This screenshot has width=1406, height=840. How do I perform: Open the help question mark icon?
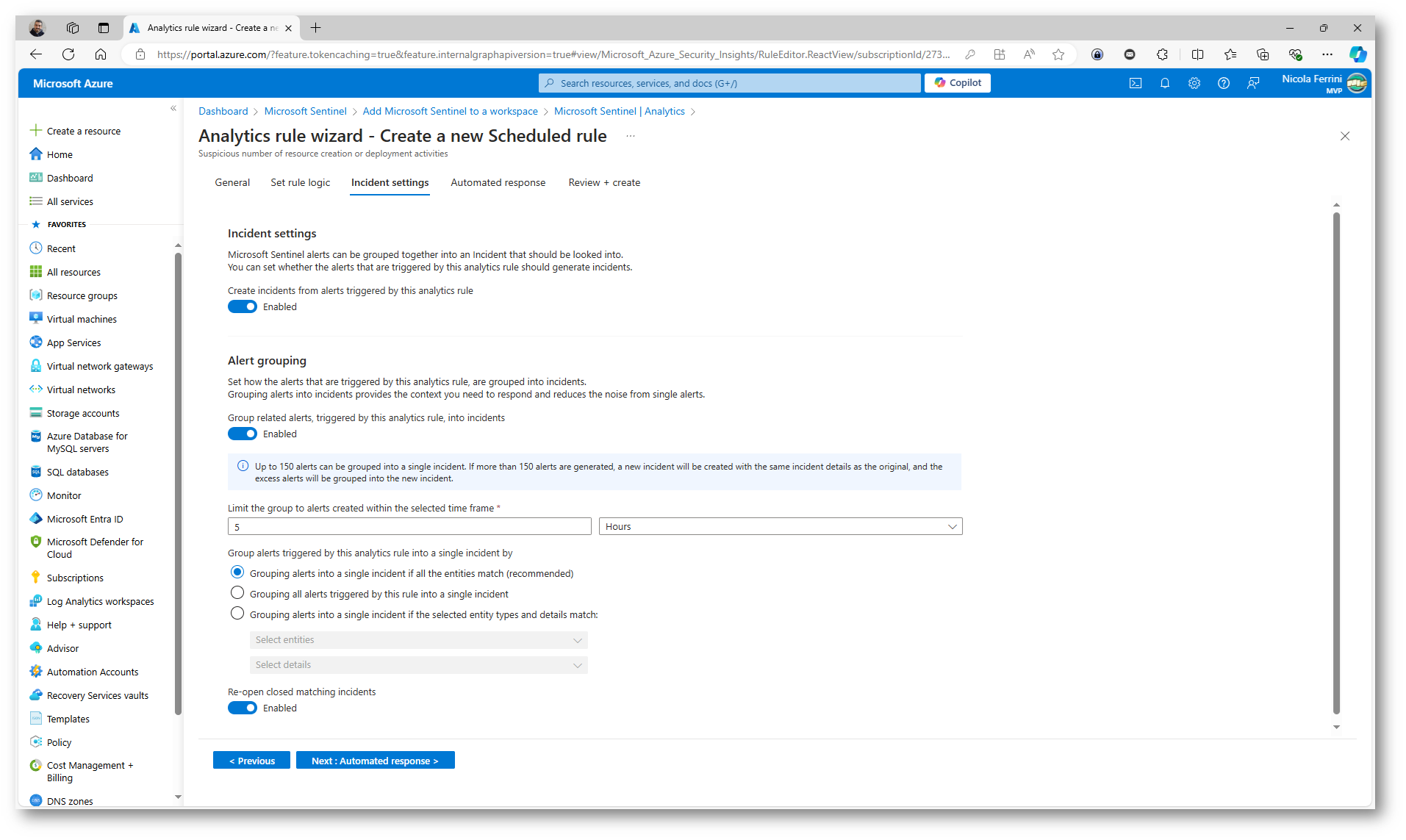[1224, 83]
